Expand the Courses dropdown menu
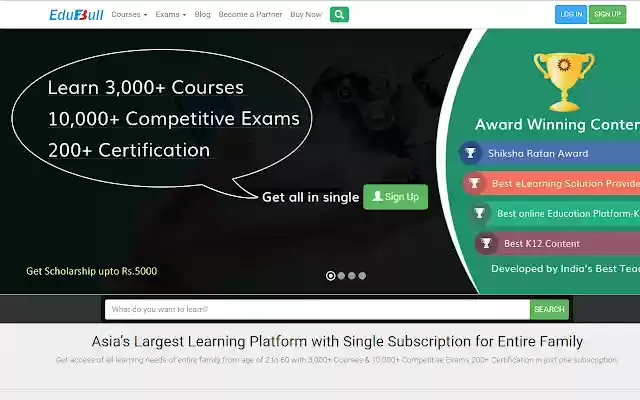This screenshot has width=640, height=400. coord(129,14)
